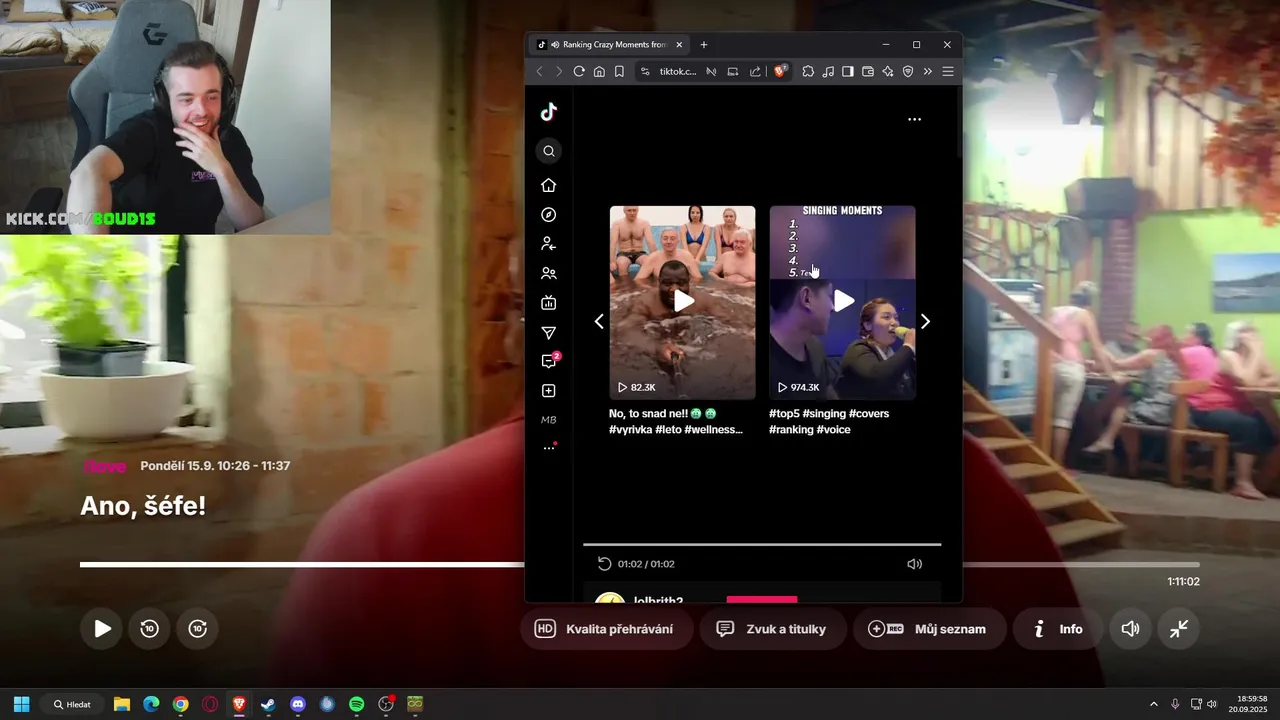Open TikTok Explore compass icon

(548, 215)
